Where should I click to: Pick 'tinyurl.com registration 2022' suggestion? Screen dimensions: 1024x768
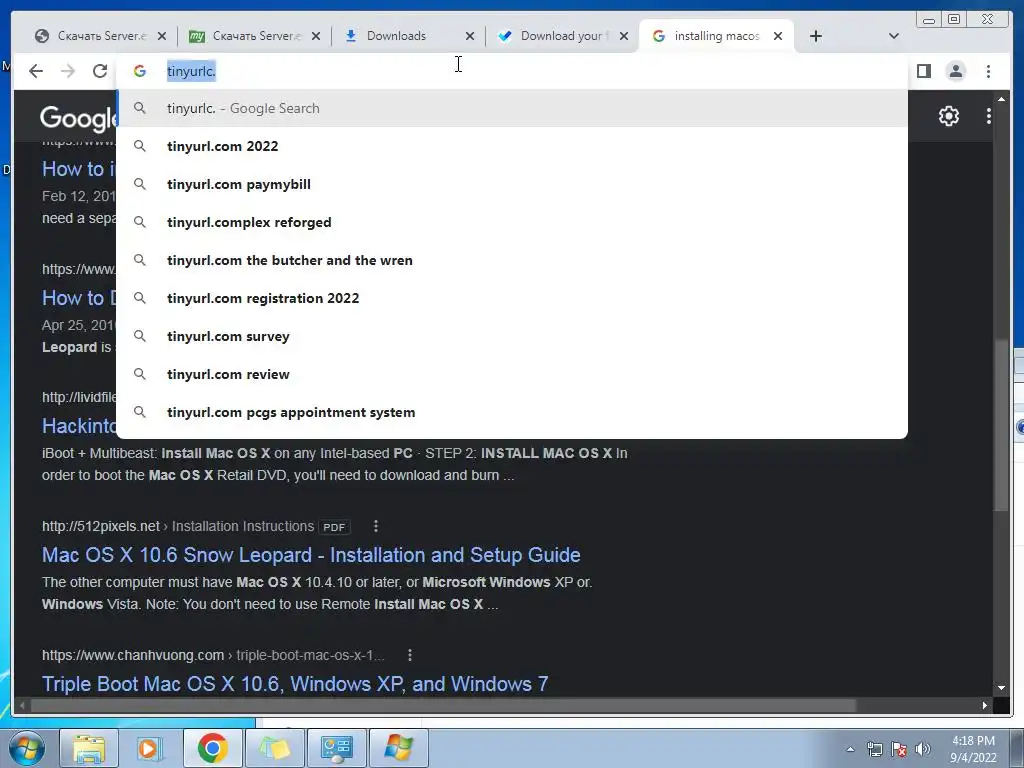pyautogui.click(x=512, y=298)
